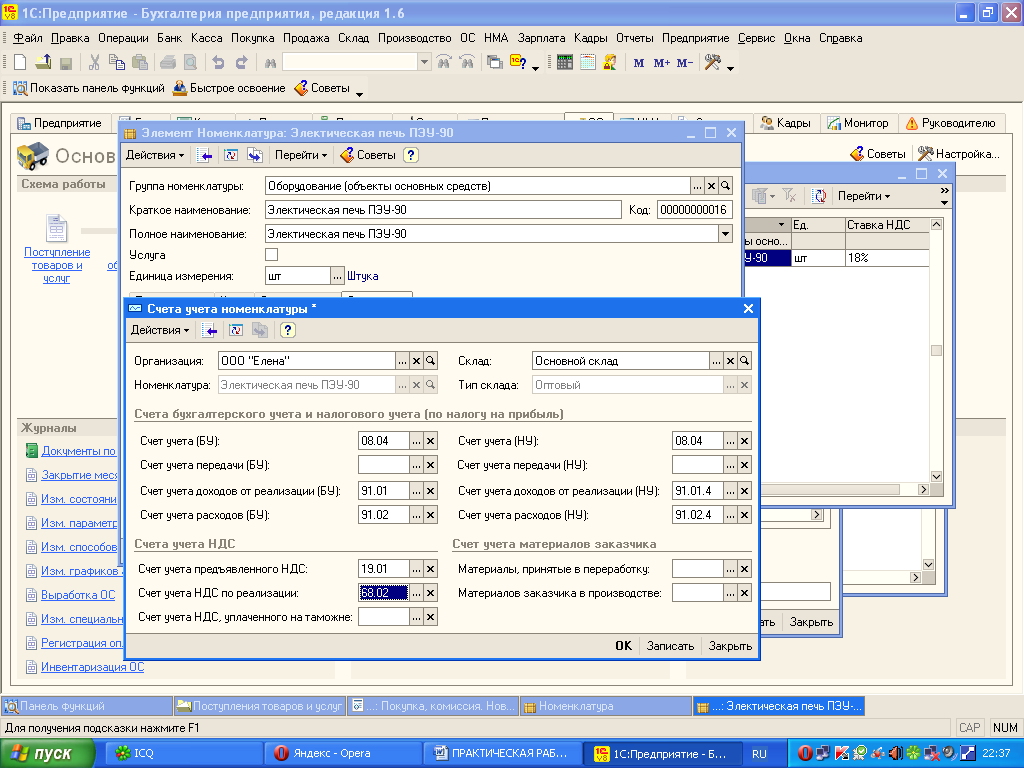Screen dimensions: 1024x768
Task: Click Счет учета НДС, уплаченного на таможне field
Action: coord(383,617)
